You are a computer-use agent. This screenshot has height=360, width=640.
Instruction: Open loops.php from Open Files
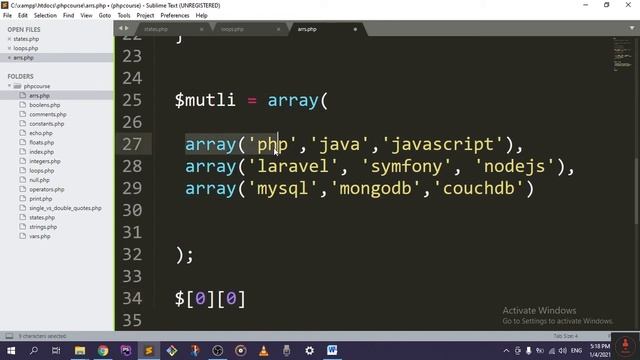[25, 48]
